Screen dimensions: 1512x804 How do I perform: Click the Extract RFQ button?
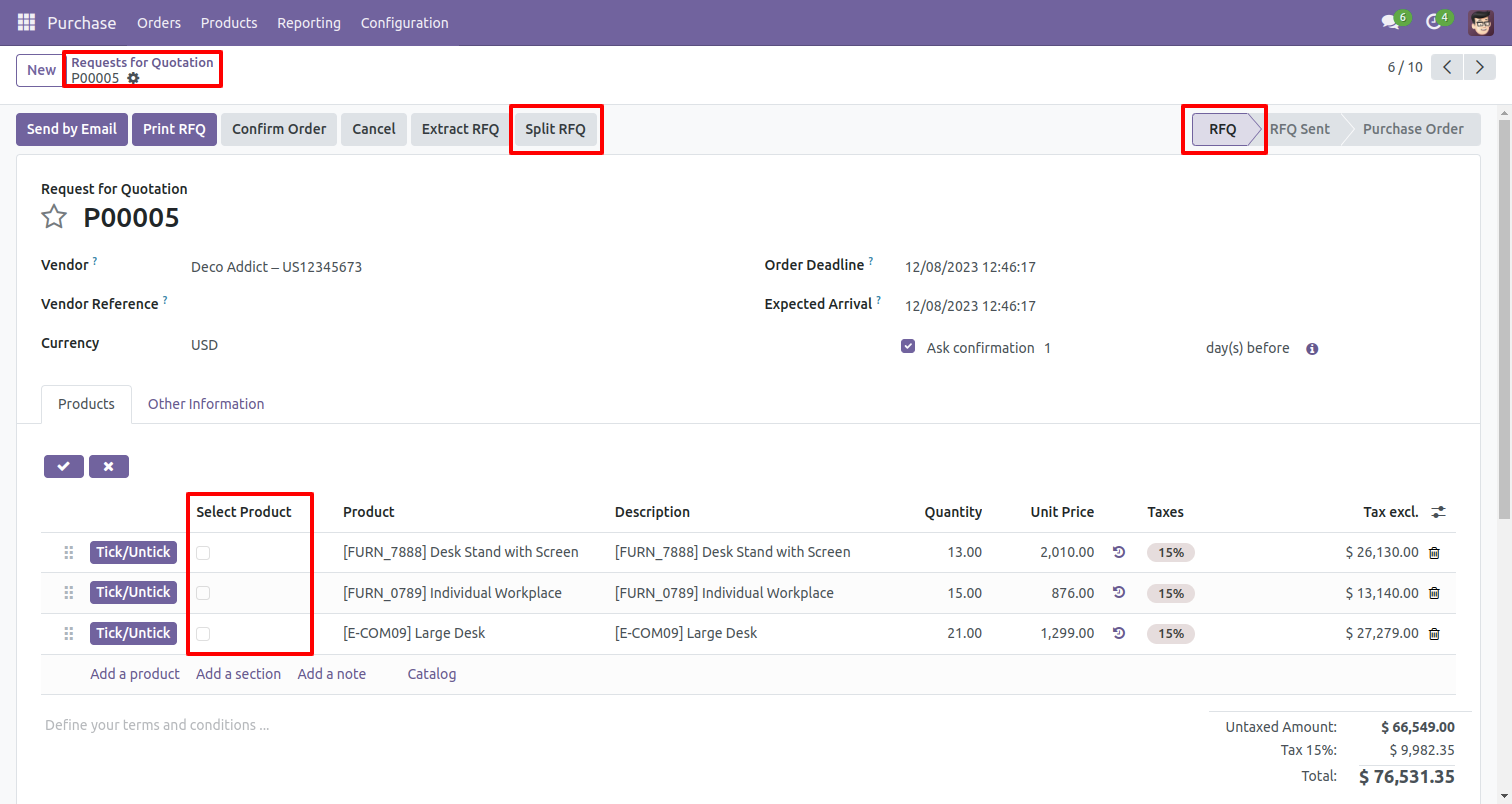[x=460, y=129]
